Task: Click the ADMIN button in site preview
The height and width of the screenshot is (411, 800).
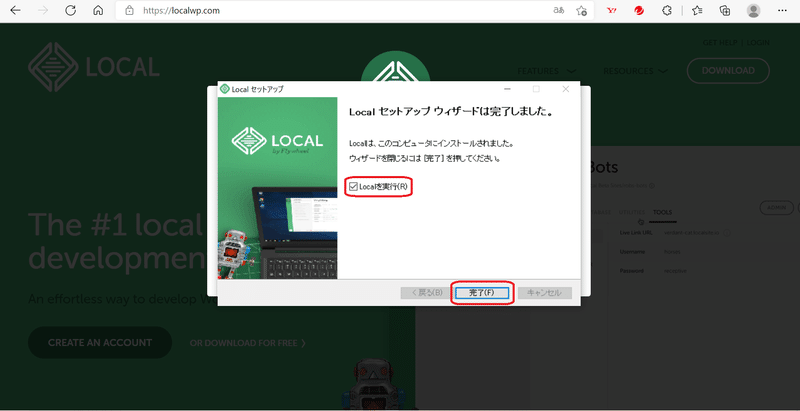Action: click(x=777, y=208)
